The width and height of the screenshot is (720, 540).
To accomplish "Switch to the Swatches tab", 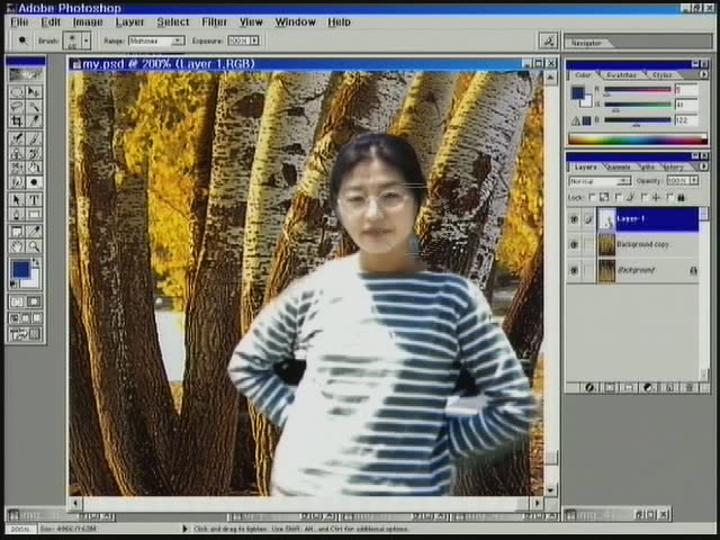I will (621, 75).
